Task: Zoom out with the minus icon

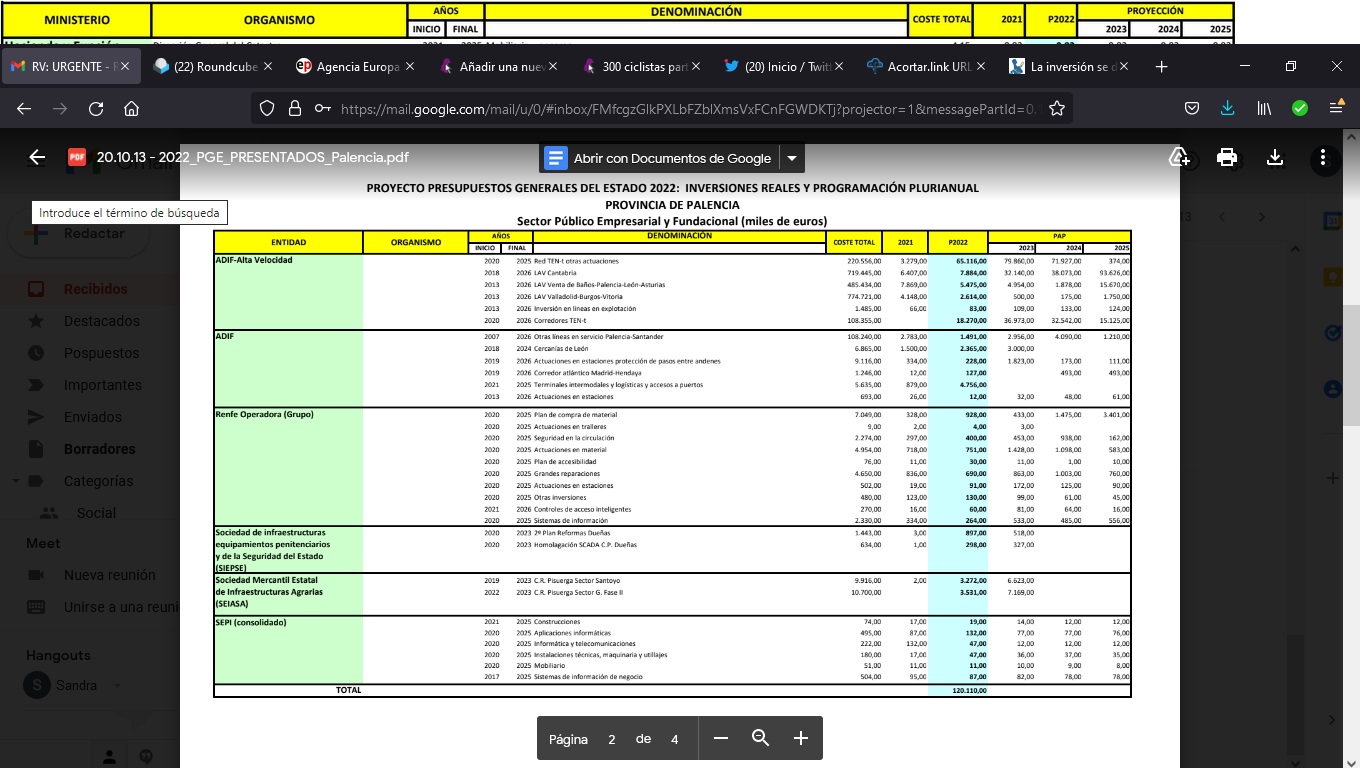Action: pyautogui.click(x=721, y=738)
